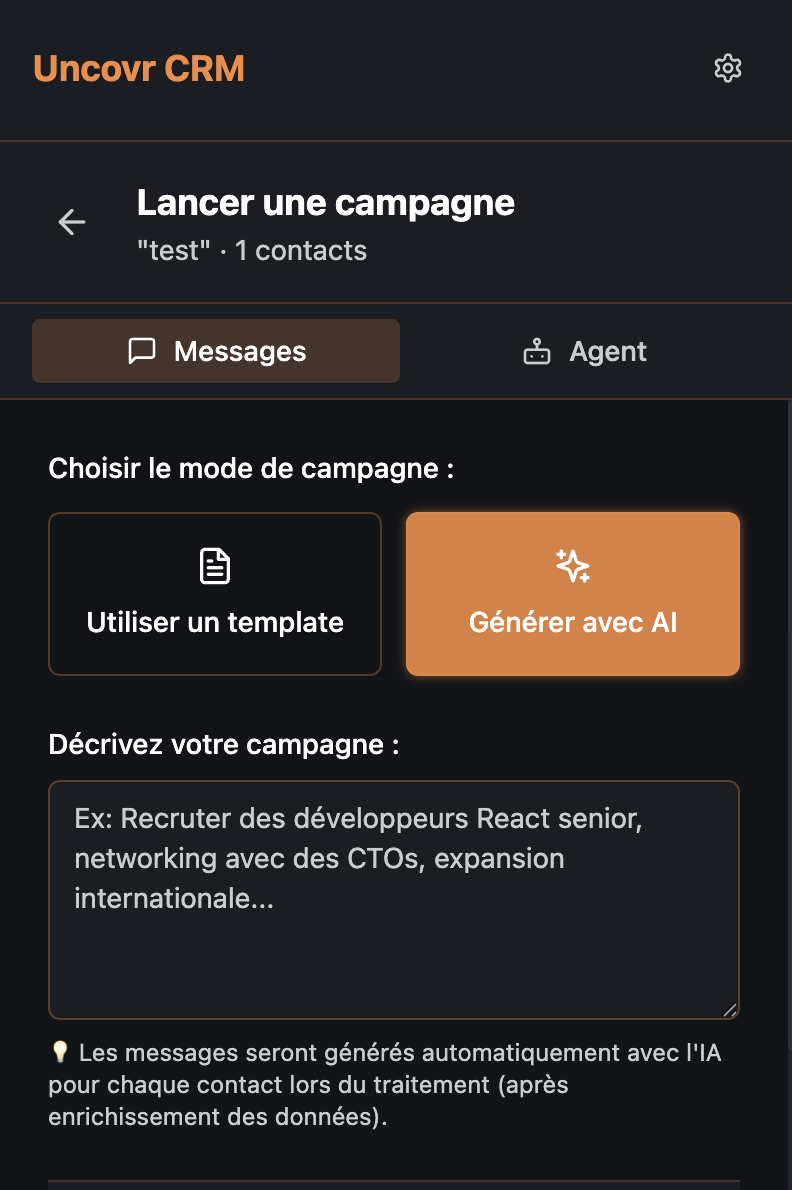
Task: Click the "Lancer une campagne" heading
Action: (326, 203)
